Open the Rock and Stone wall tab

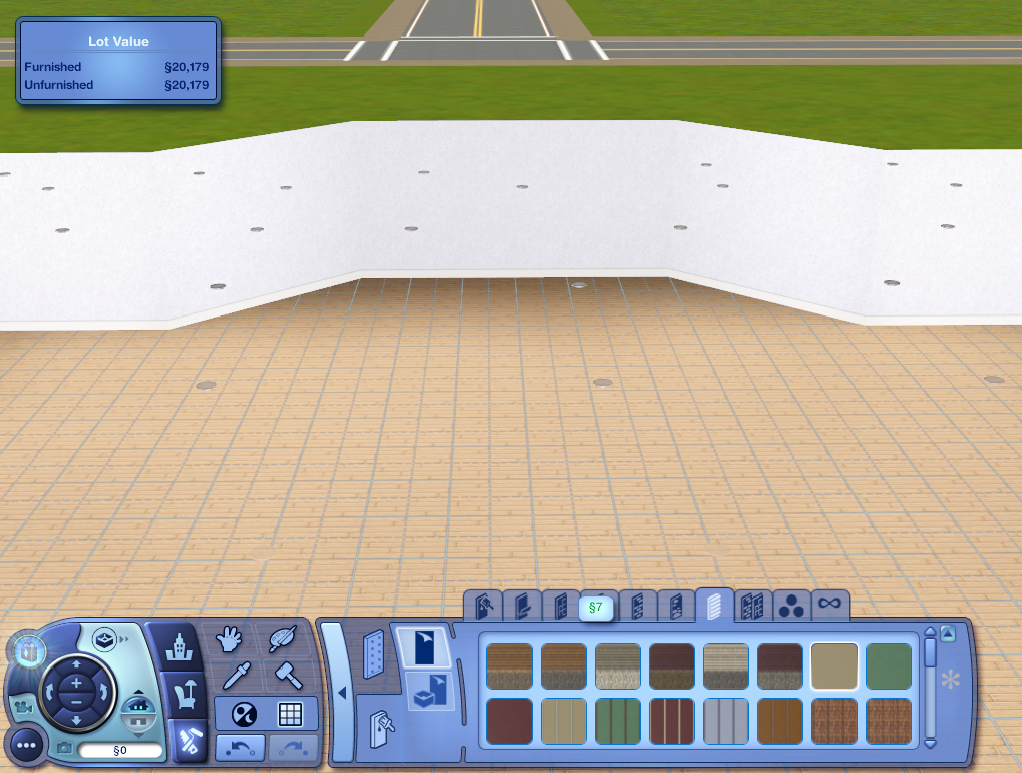click(x=676, y=606)
